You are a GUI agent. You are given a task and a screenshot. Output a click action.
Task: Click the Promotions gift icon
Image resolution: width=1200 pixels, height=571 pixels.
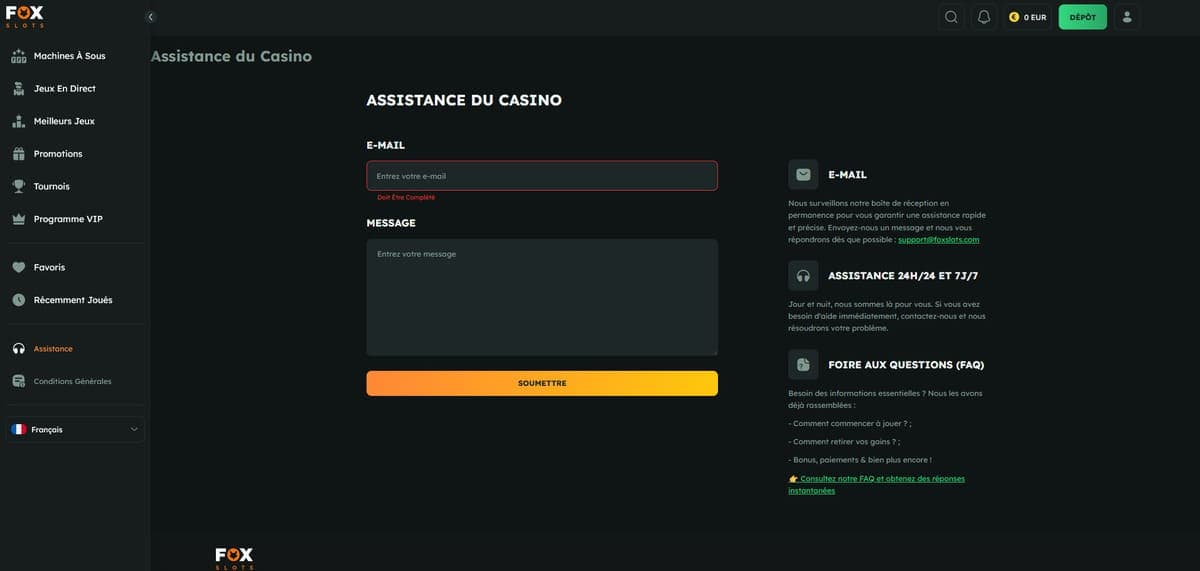click(x=18, y=154)
